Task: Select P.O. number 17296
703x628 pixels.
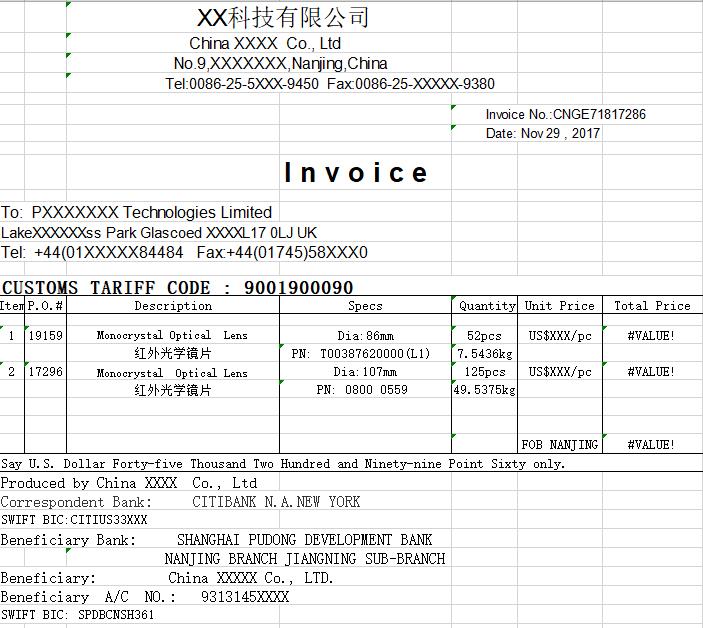Action: click(x=46, y=372)
